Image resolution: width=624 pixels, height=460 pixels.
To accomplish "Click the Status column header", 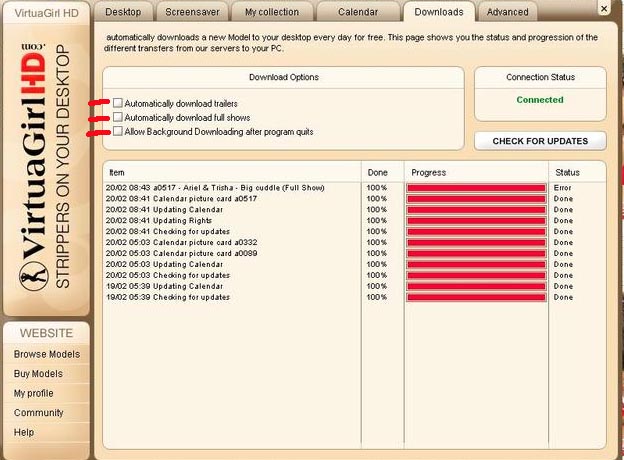I will [566, 173].
